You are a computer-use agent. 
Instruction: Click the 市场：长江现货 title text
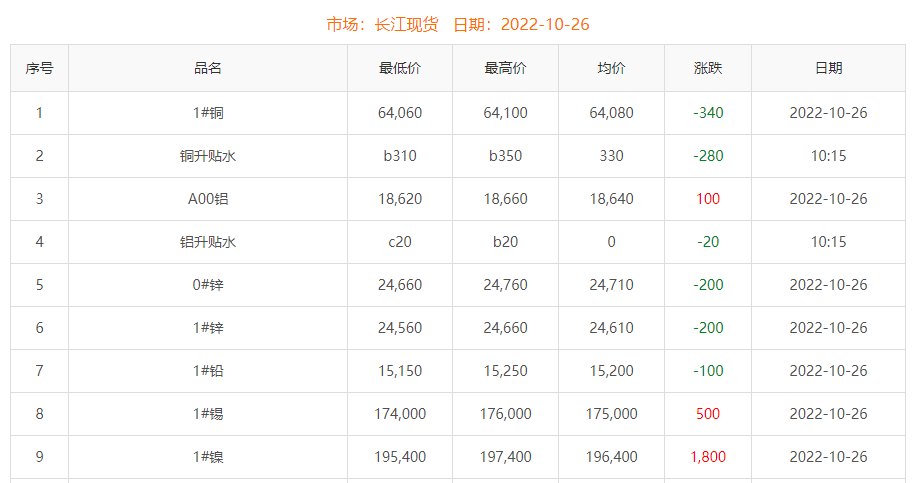pyautogui.click(x=382, y=25)
